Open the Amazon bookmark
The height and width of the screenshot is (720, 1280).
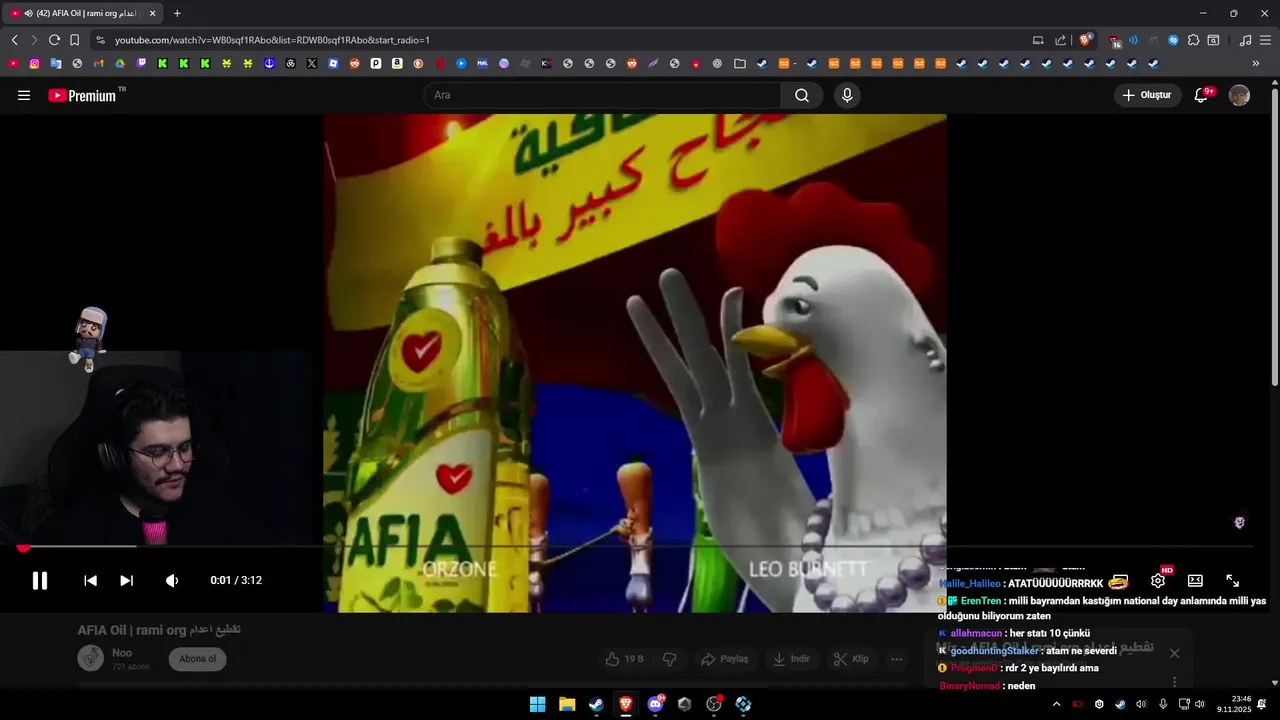click(397, 63)
